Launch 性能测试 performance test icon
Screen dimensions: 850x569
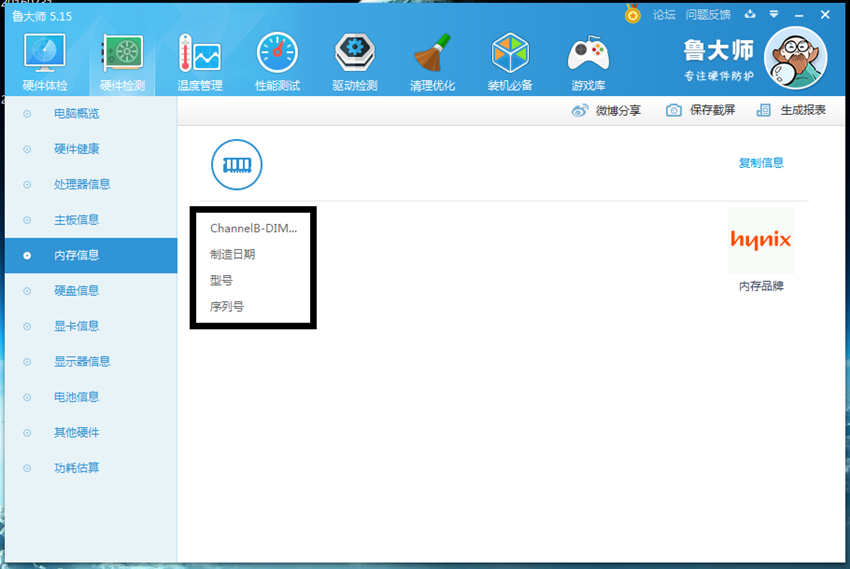(x=277, y=62)
